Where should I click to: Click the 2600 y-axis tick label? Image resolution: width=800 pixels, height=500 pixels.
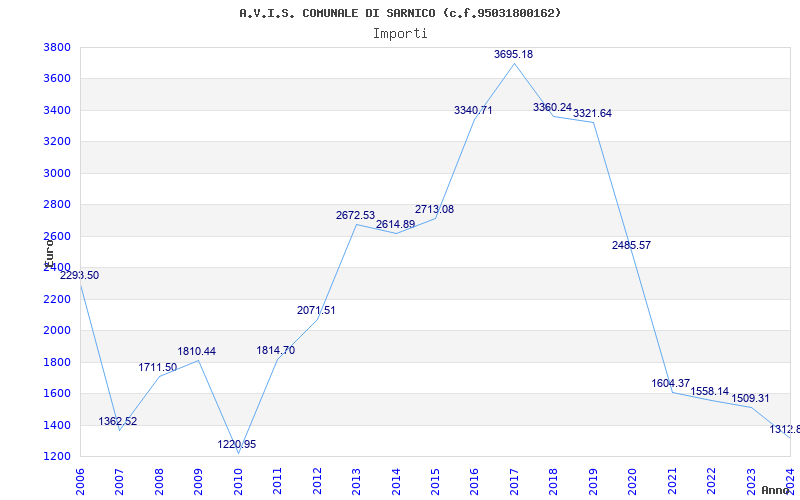[x=57, y=236]
